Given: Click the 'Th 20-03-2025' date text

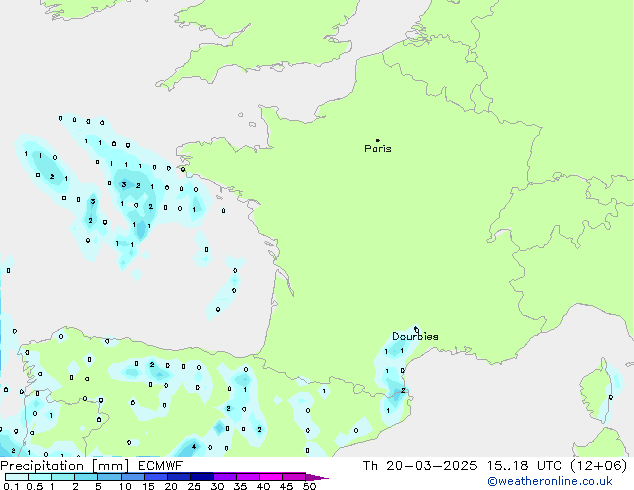Looking at the screenshot, I should (x=420, y=466).
